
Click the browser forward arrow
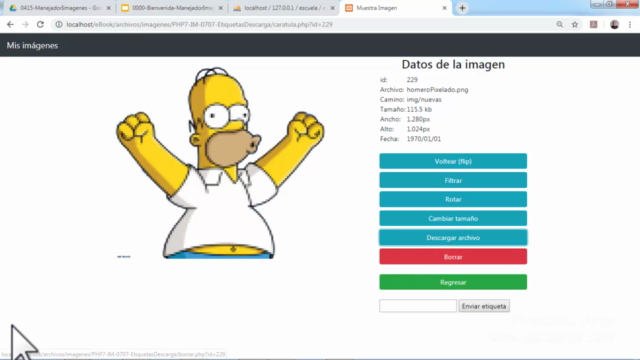click(x=25, y=24)
